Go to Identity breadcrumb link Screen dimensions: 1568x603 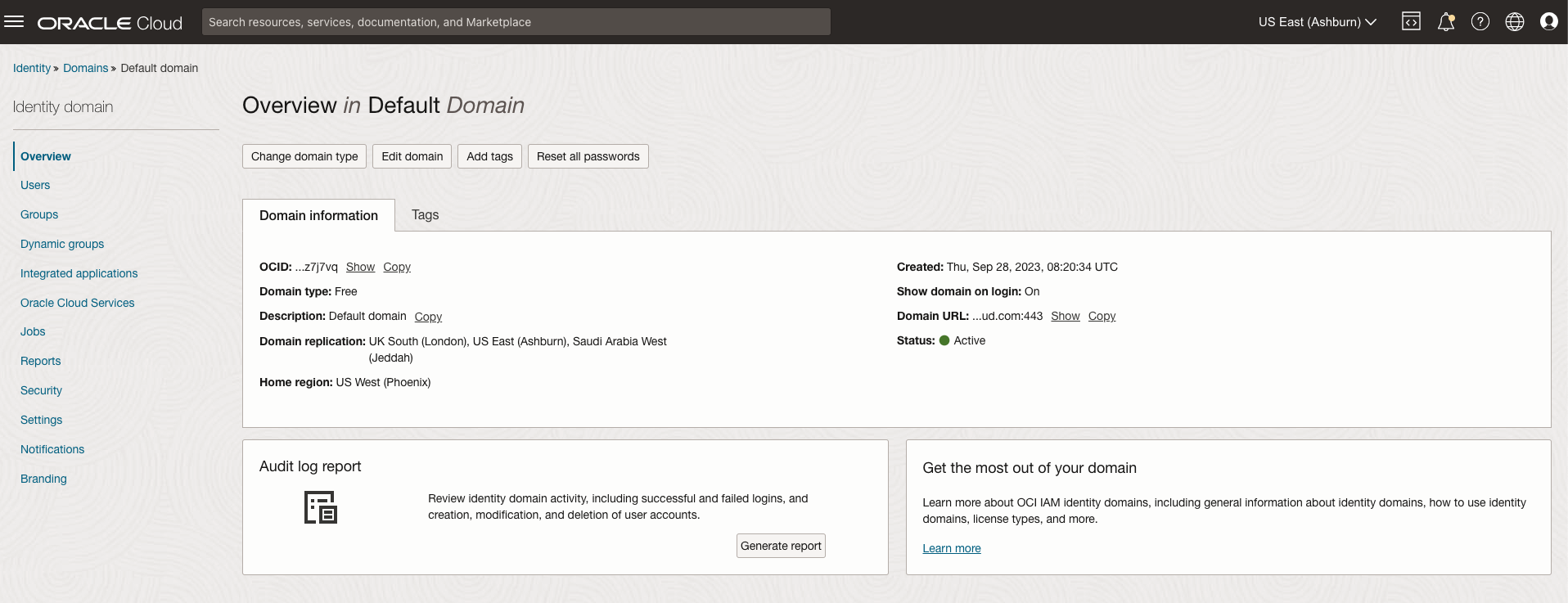coord(32,68)
